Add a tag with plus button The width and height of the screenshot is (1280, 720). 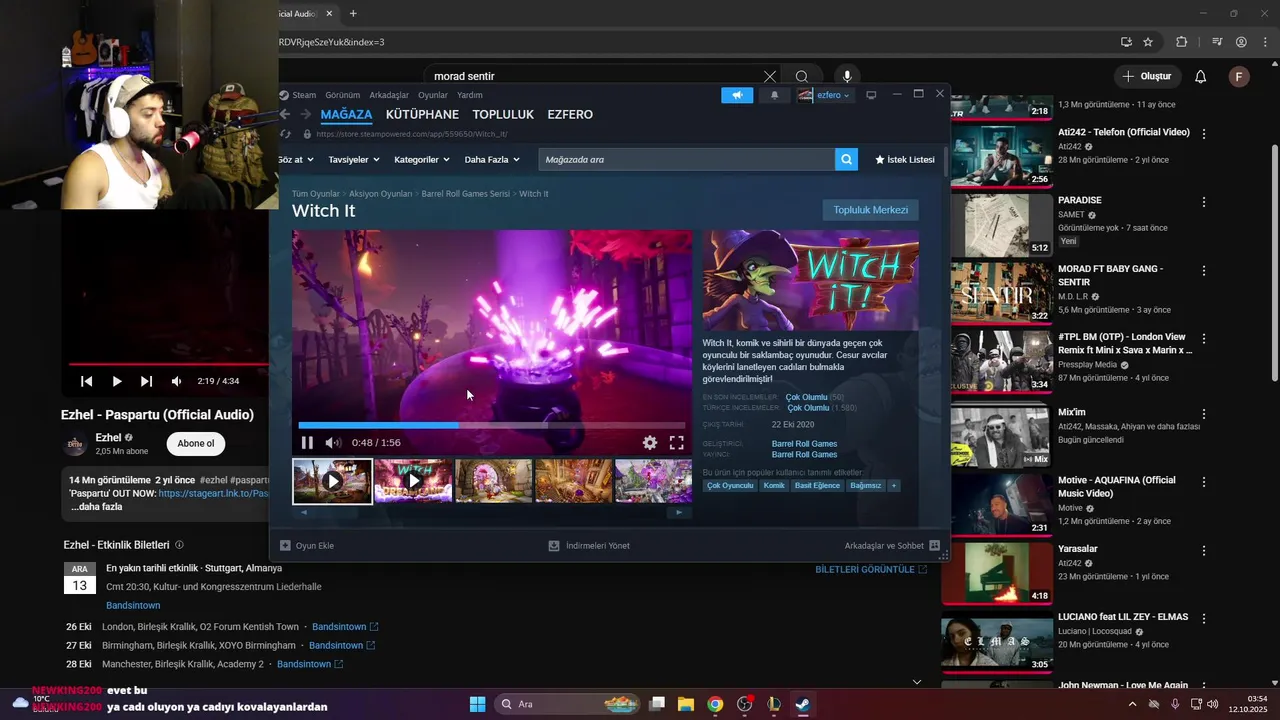pyautogui.click(x=894, y=486)
